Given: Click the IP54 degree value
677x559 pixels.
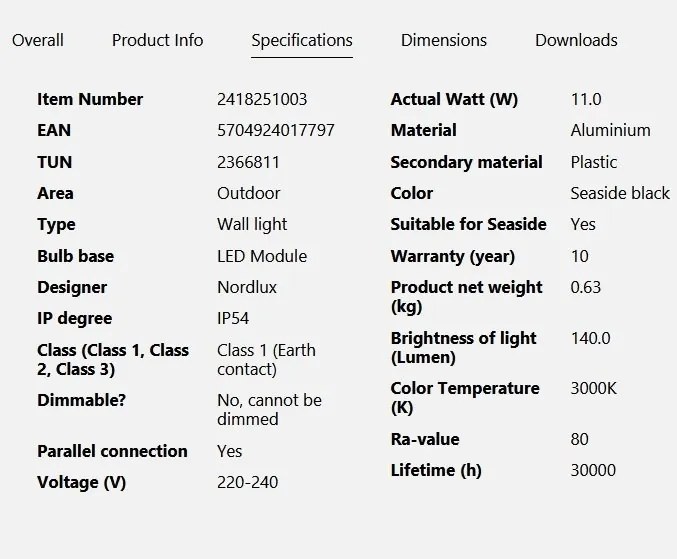Looking at the screenshot, I should click(x=233, y=319).
